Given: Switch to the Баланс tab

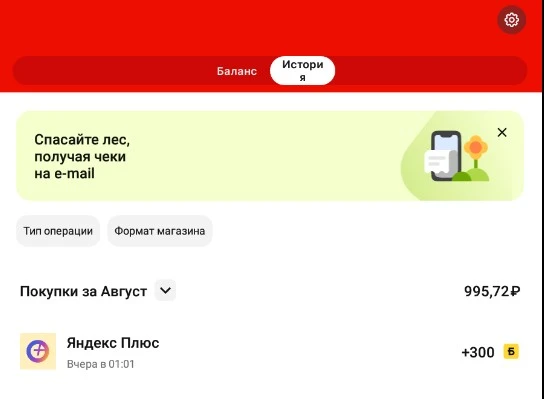Looking at the screenshot, I should [x=237, y=71].
